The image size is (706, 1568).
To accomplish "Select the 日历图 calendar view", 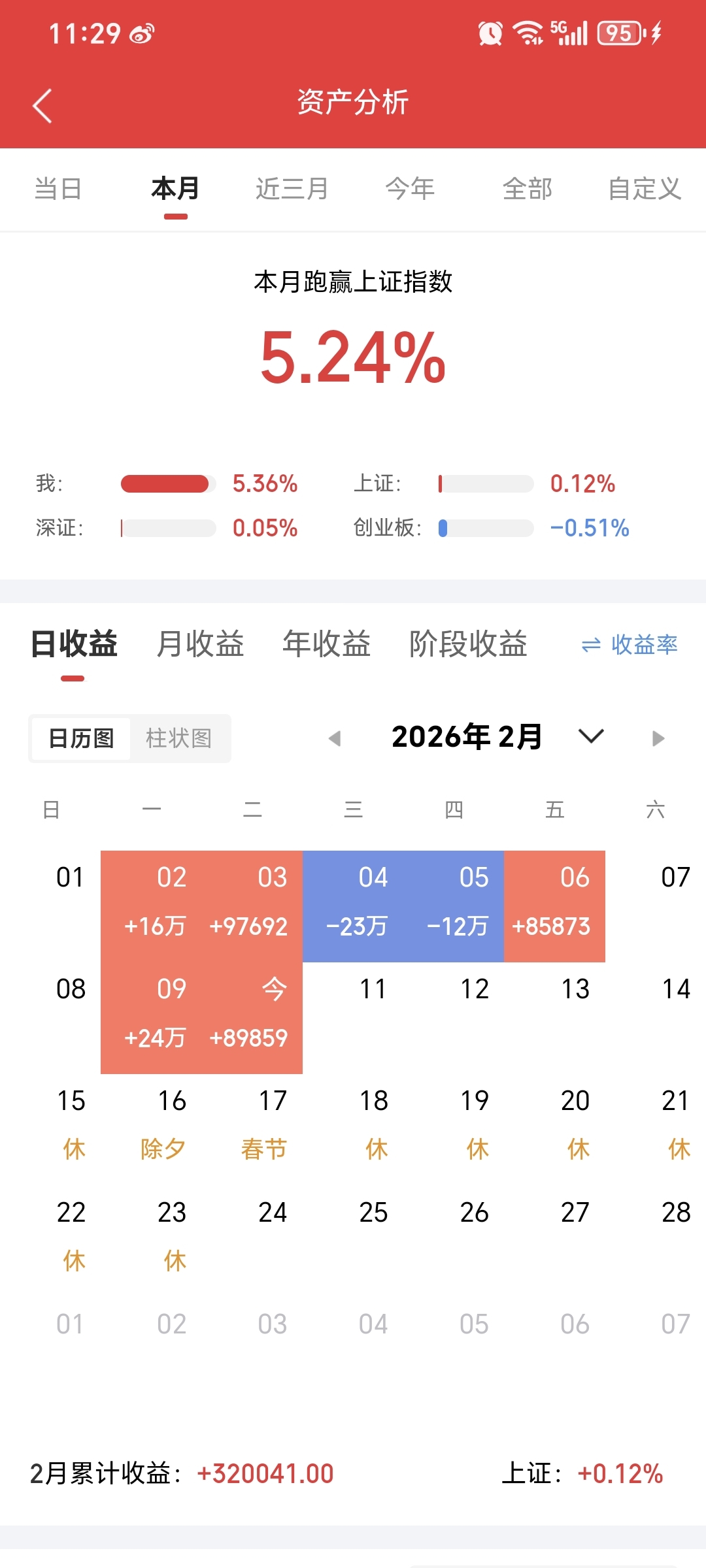I will (82, 738).
